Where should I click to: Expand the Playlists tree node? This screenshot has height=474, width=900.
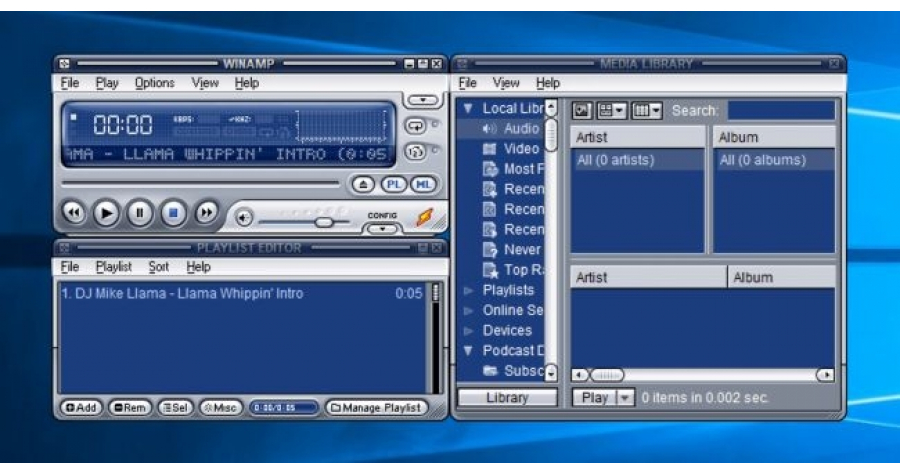[x=468, y=290]
